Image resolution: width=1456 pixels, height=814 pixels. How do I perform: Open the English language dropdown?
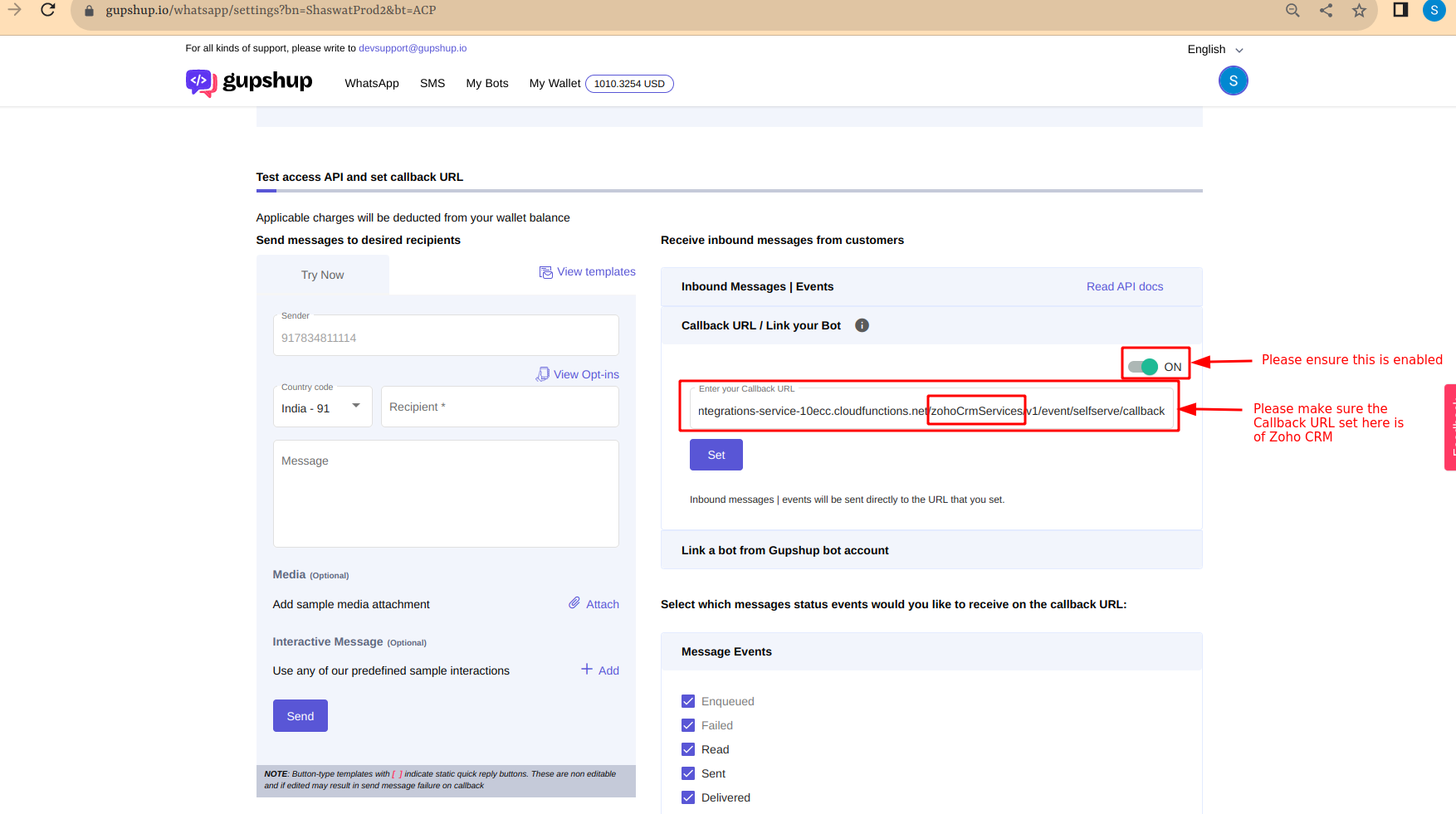pyautogui.click(x=1215, y=49)
